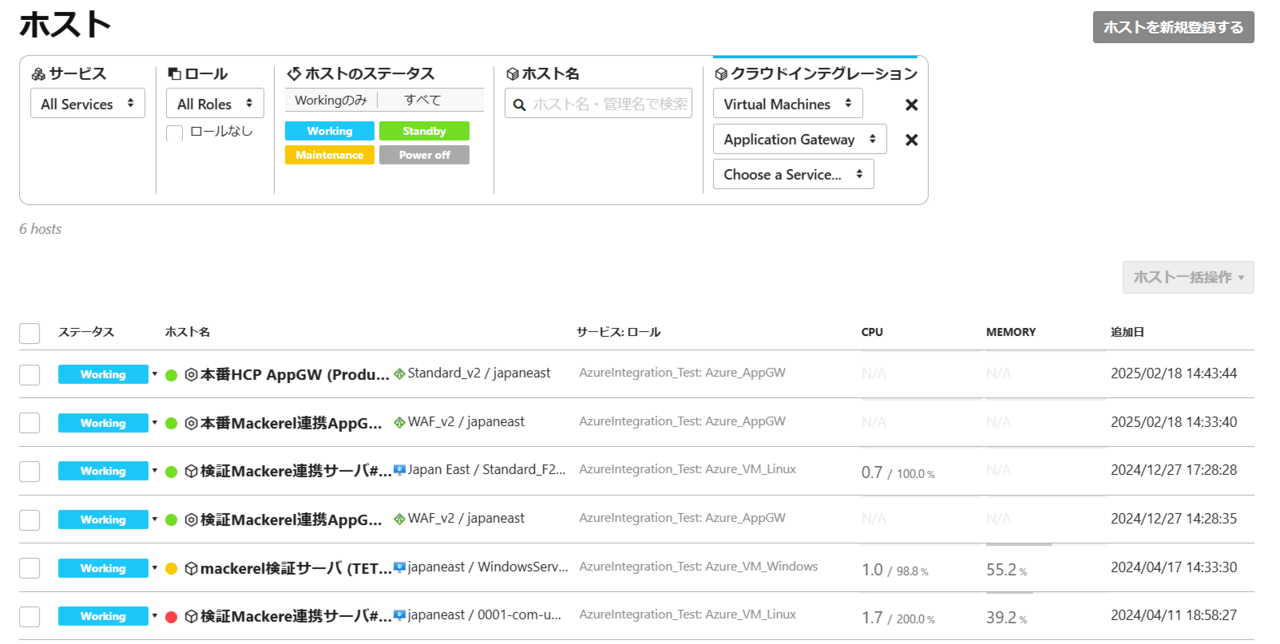Switch to the すべて status tab
1280x644 pixels.
tap(423, 101)
